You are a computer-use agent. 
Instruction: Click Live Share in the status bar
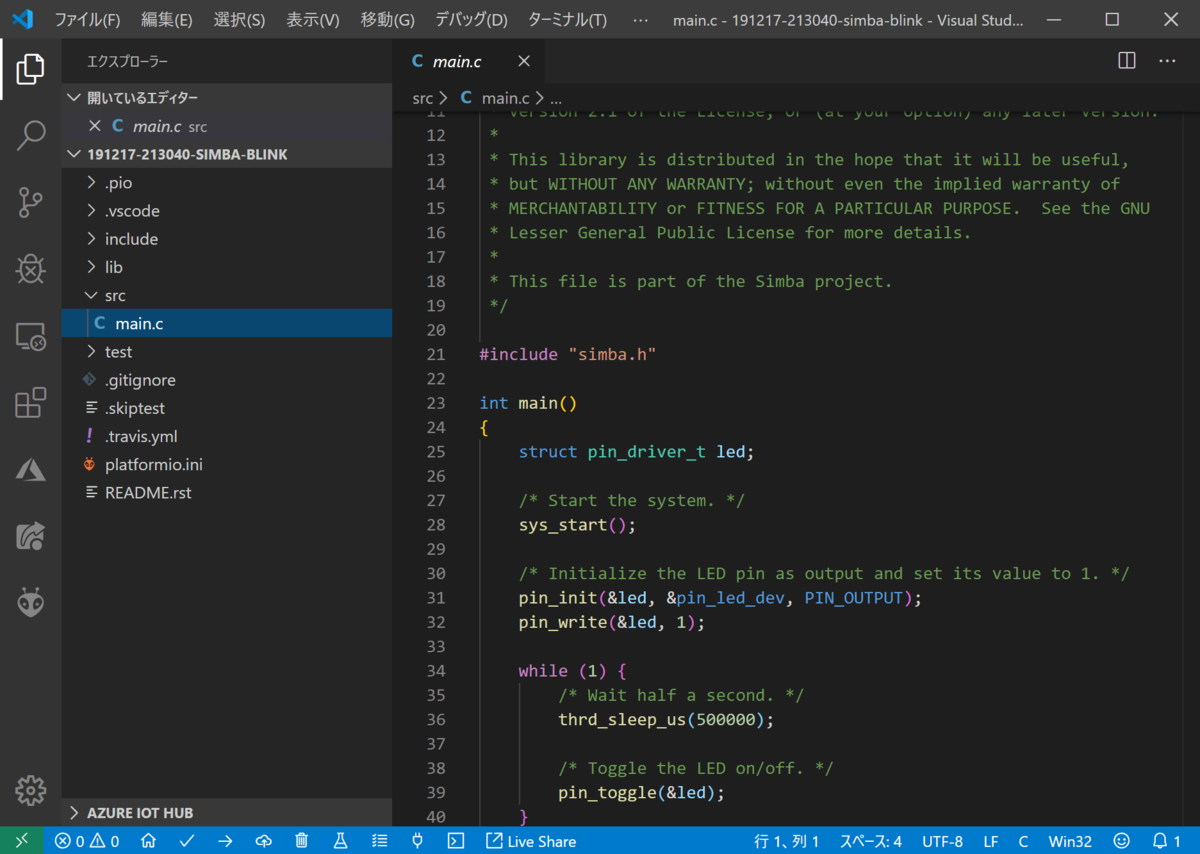[531, 841]
